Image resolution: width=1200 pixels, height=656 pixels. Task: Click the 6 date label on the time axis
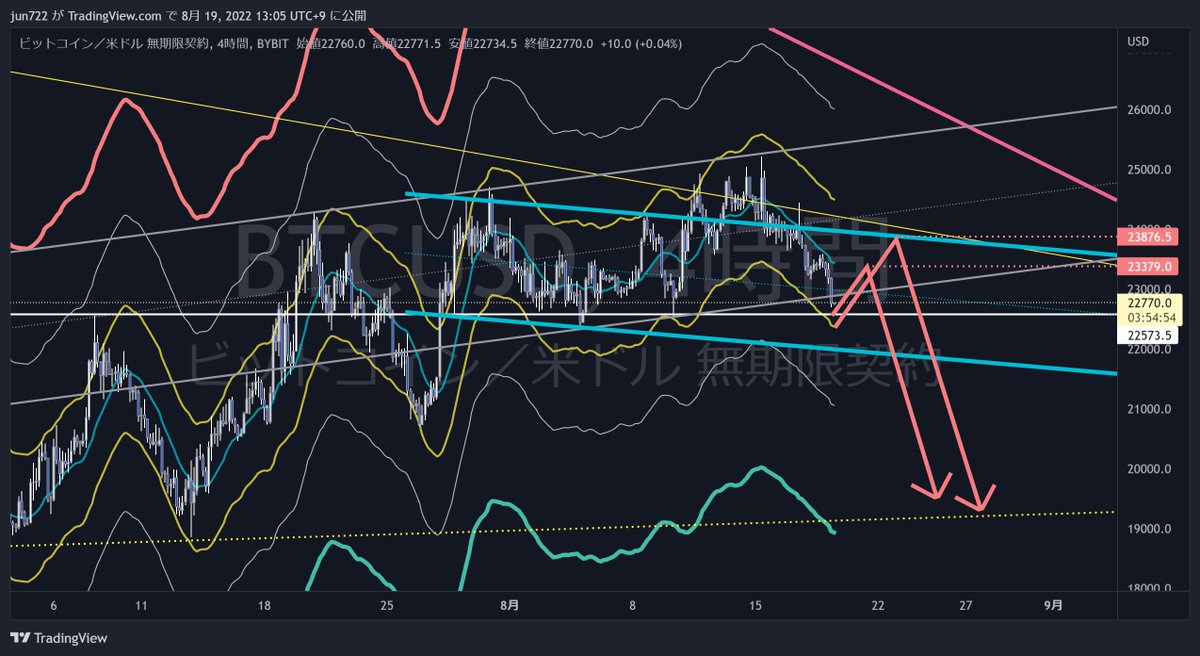(54, 606)
